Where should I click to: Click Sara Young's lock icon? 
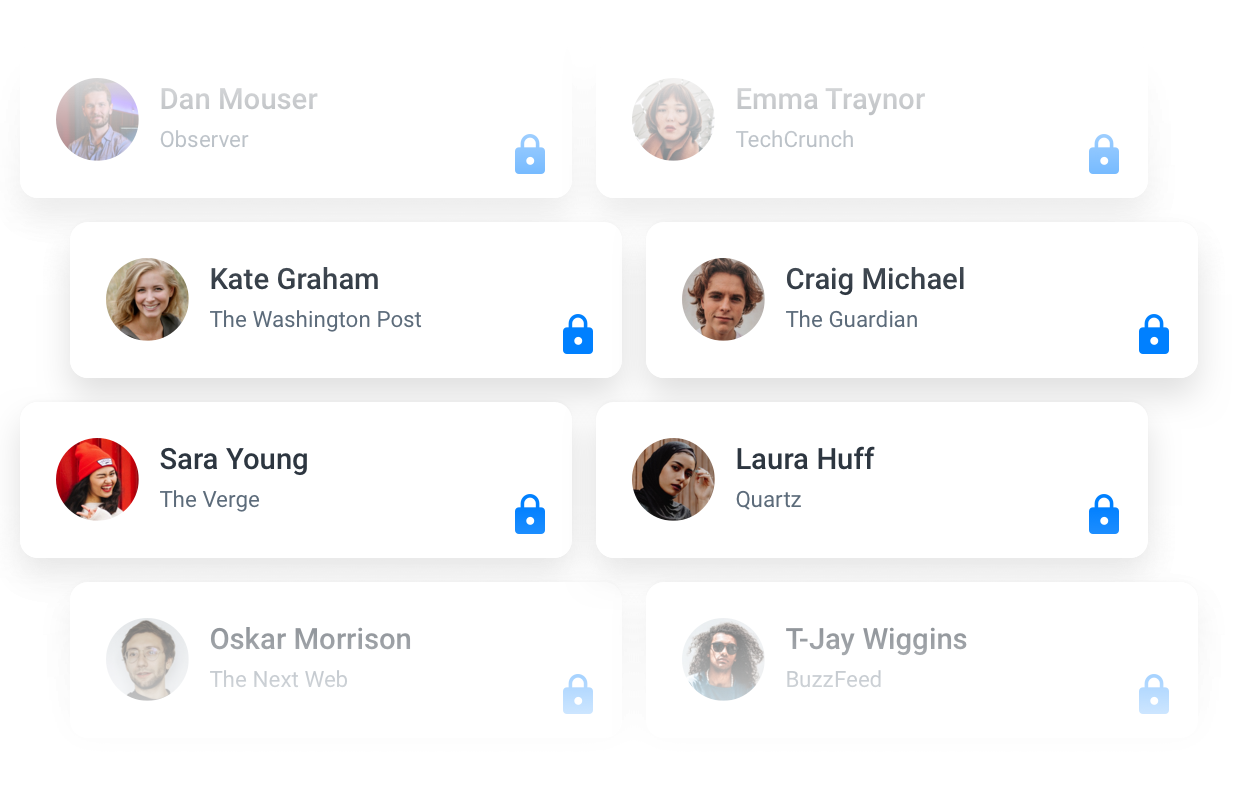click(x=530, y=515)
